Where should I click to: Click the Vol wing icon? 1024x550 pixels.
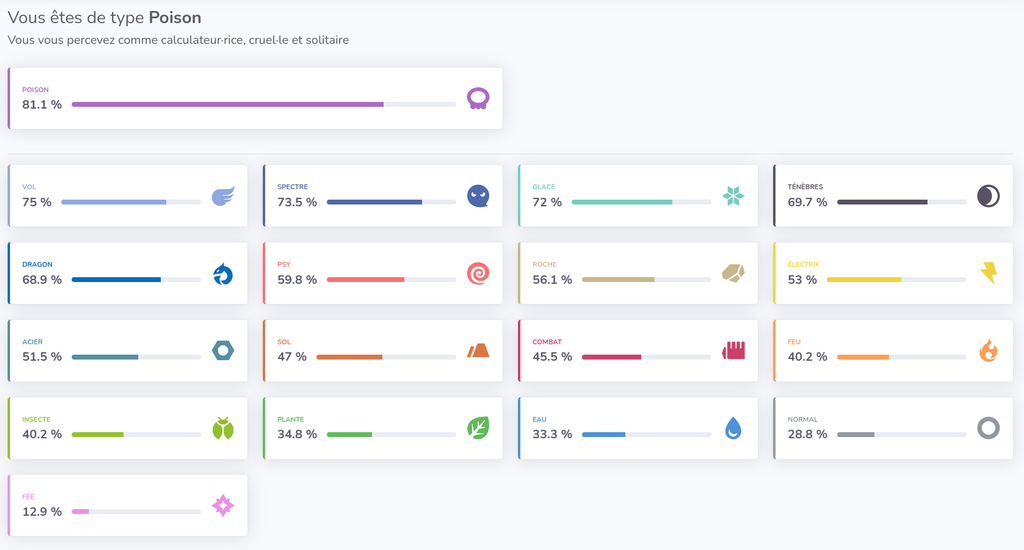click(223, 196)
